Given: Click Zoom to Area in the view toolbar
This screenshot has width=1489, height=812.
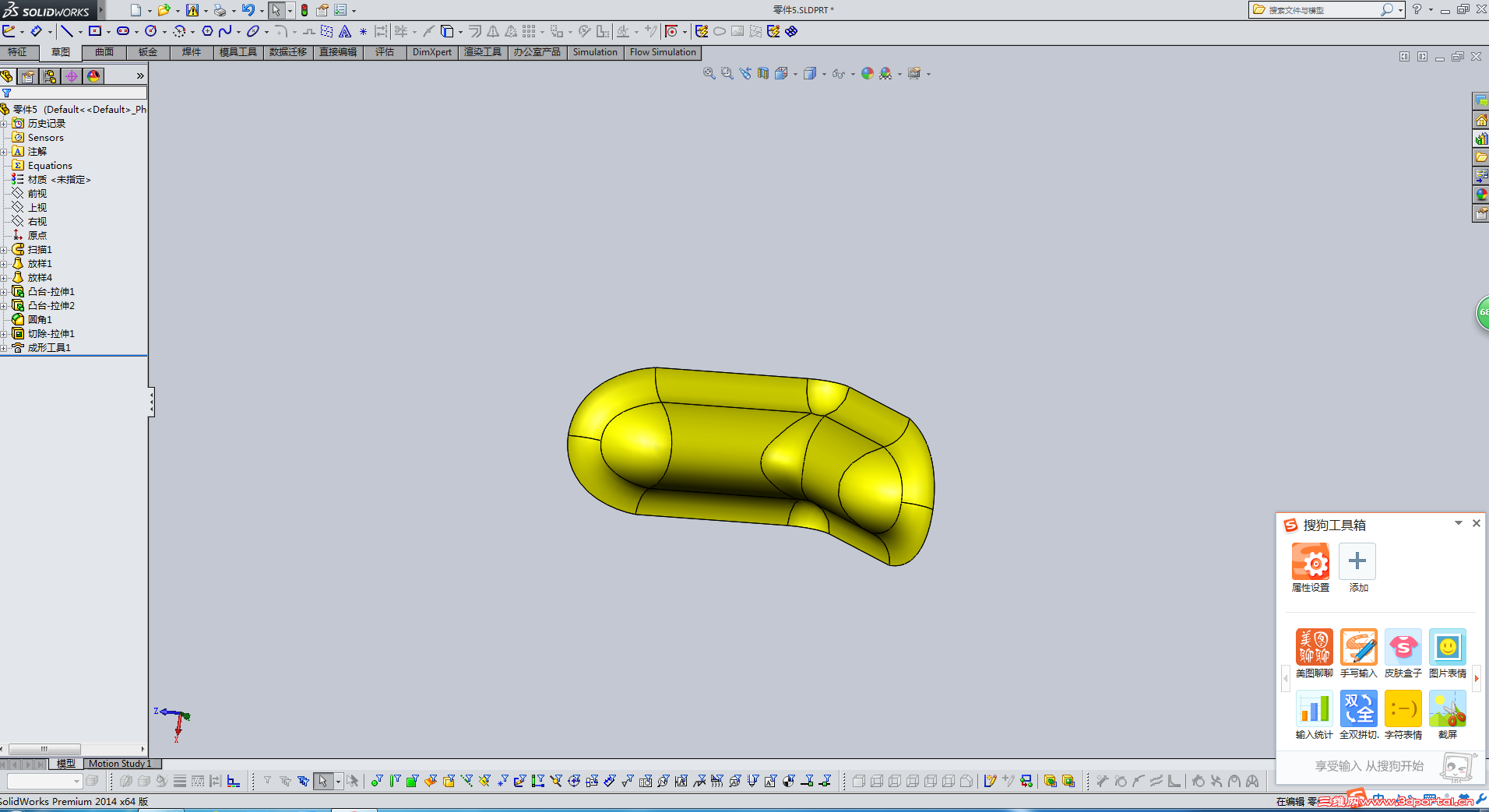Looking at the screenshot, I should pyautogui.click(x=727, y=73).
